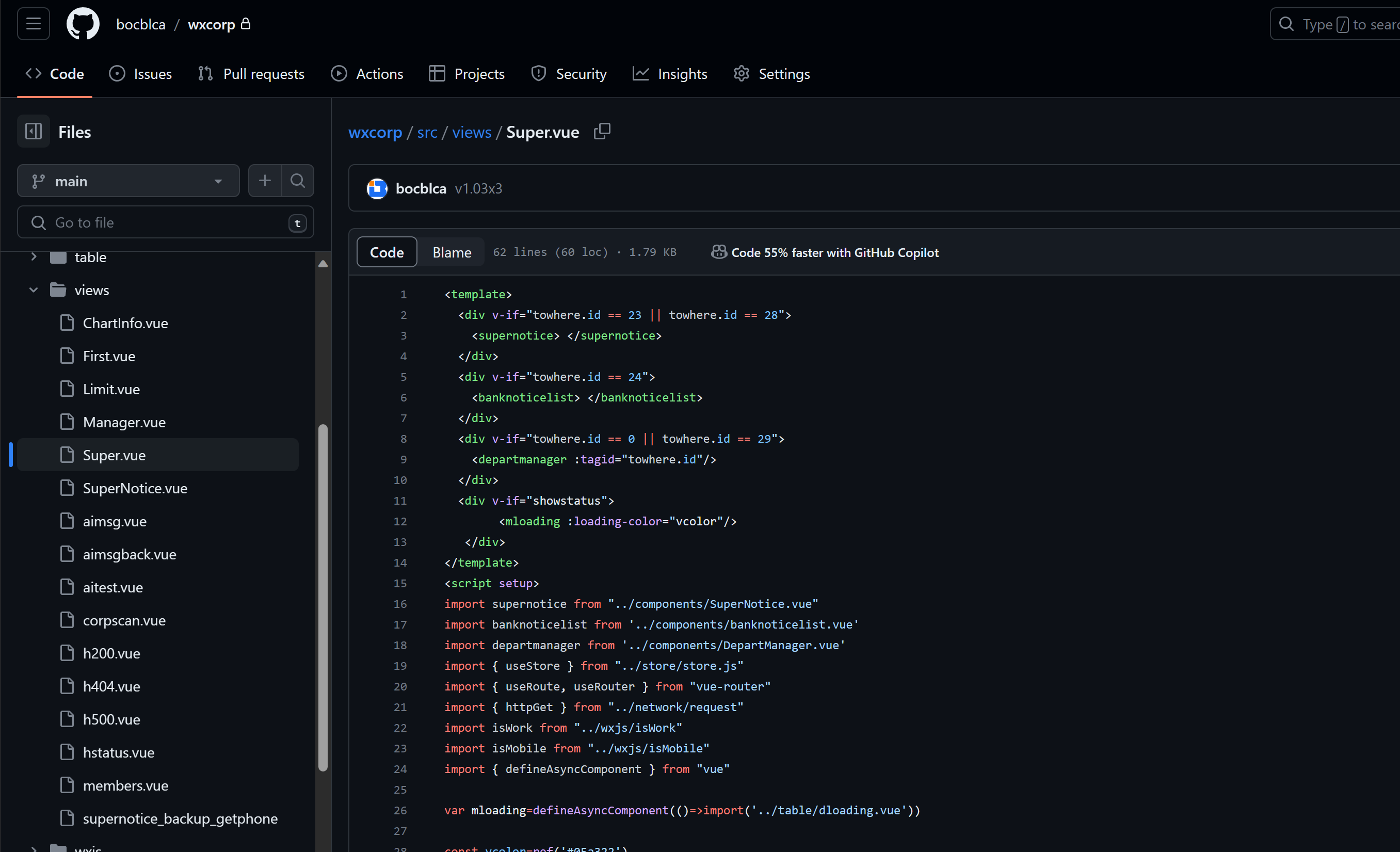Open Pull requests section icon
The height and width of the screenshot is (852, 1400).
[205, 73]
